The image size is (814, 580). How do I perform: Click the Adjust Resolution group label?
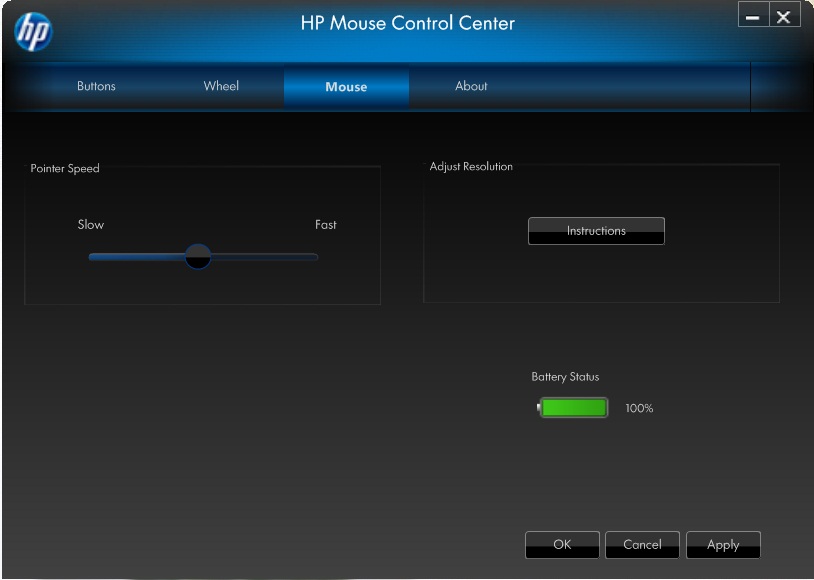pyautogui.click(x=471, y=167)
